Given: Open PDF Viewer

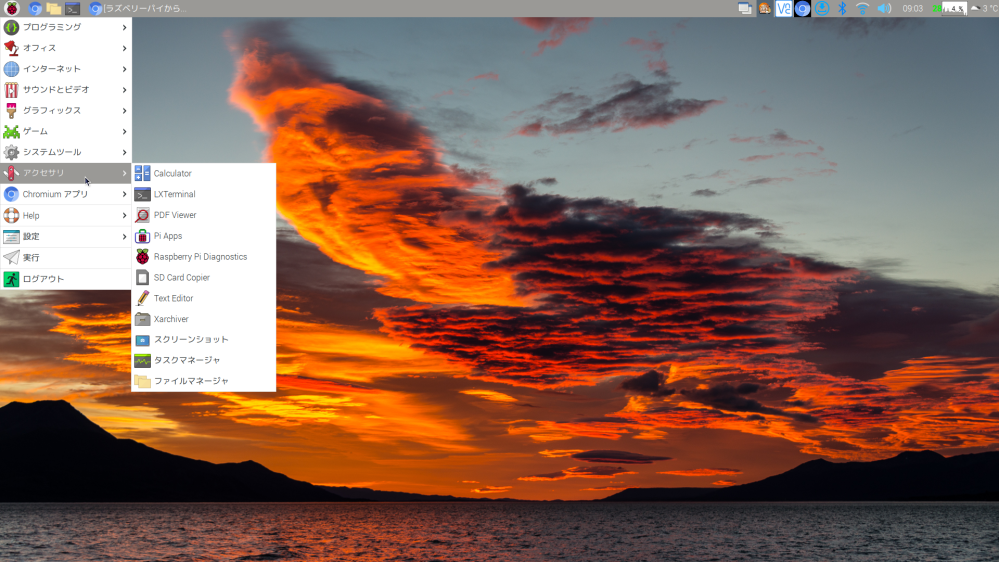Looking at the screenshot, I should coord(175,215).
